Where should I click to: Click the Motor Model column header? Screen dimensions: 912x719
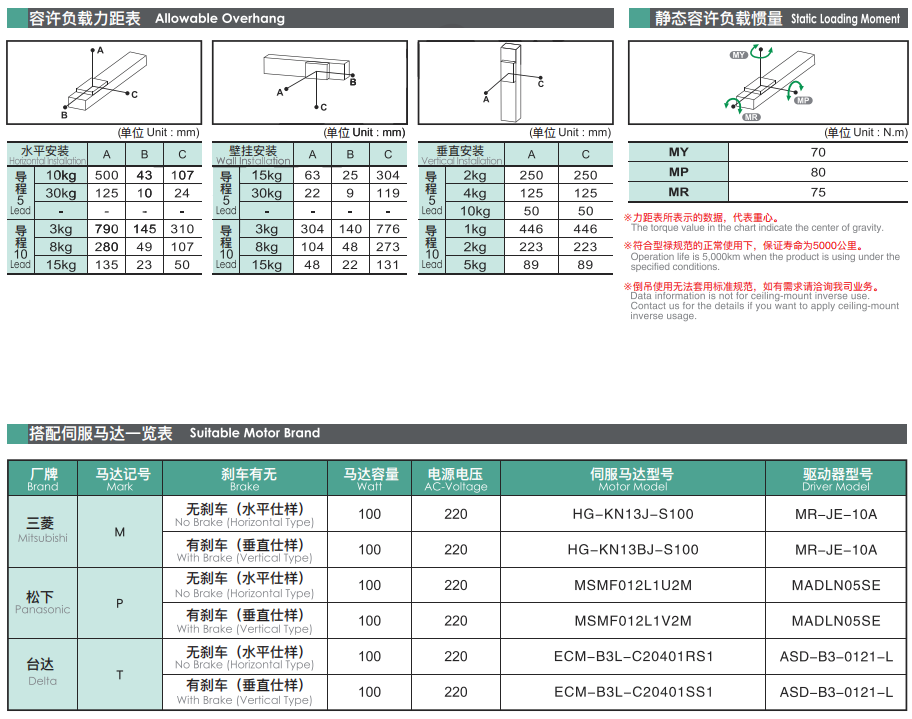pyautogui.click(x=632, y=479)
